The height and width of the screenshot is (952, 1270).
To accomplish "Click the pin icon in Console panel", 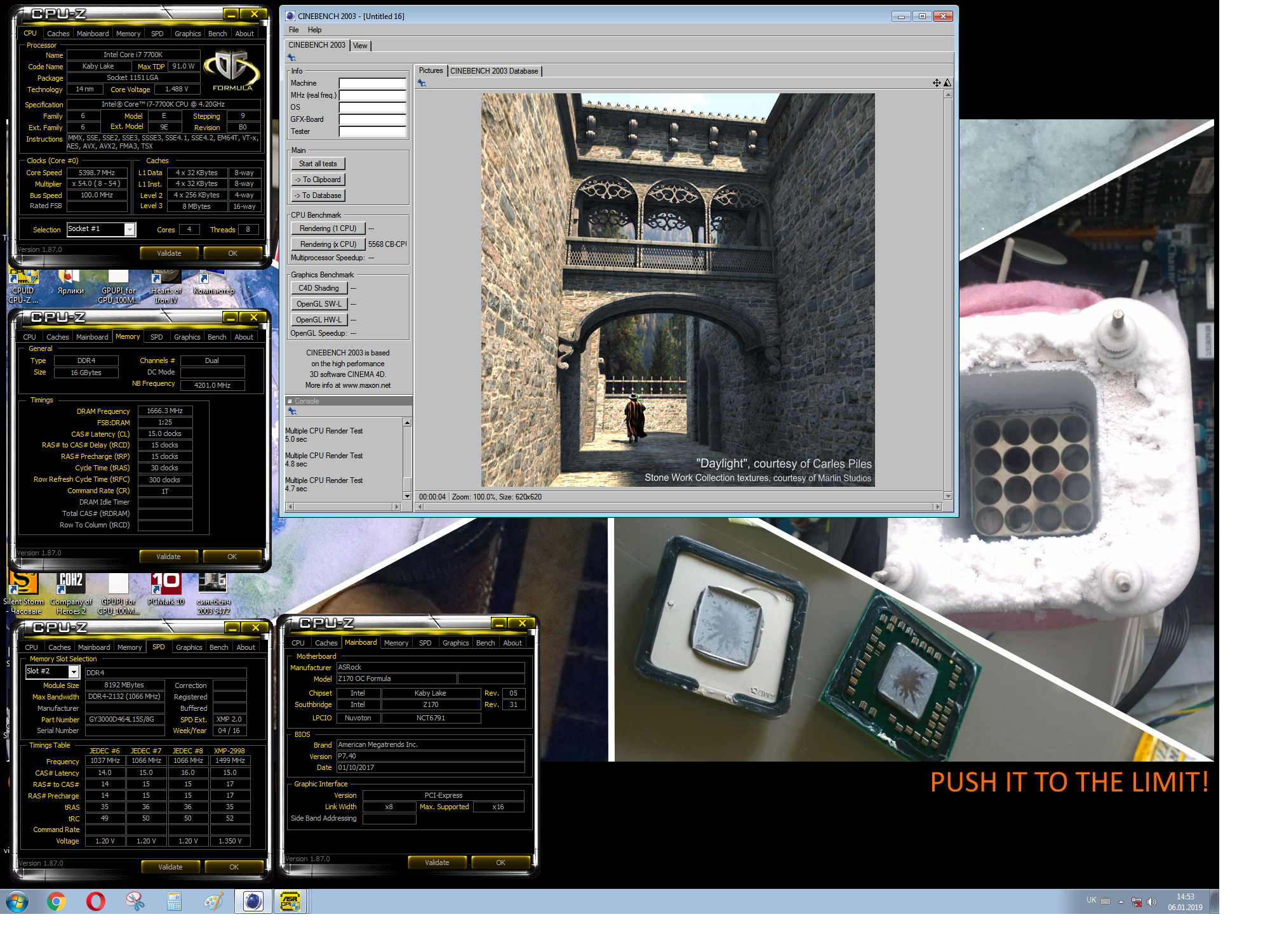I will coord(292,411).
